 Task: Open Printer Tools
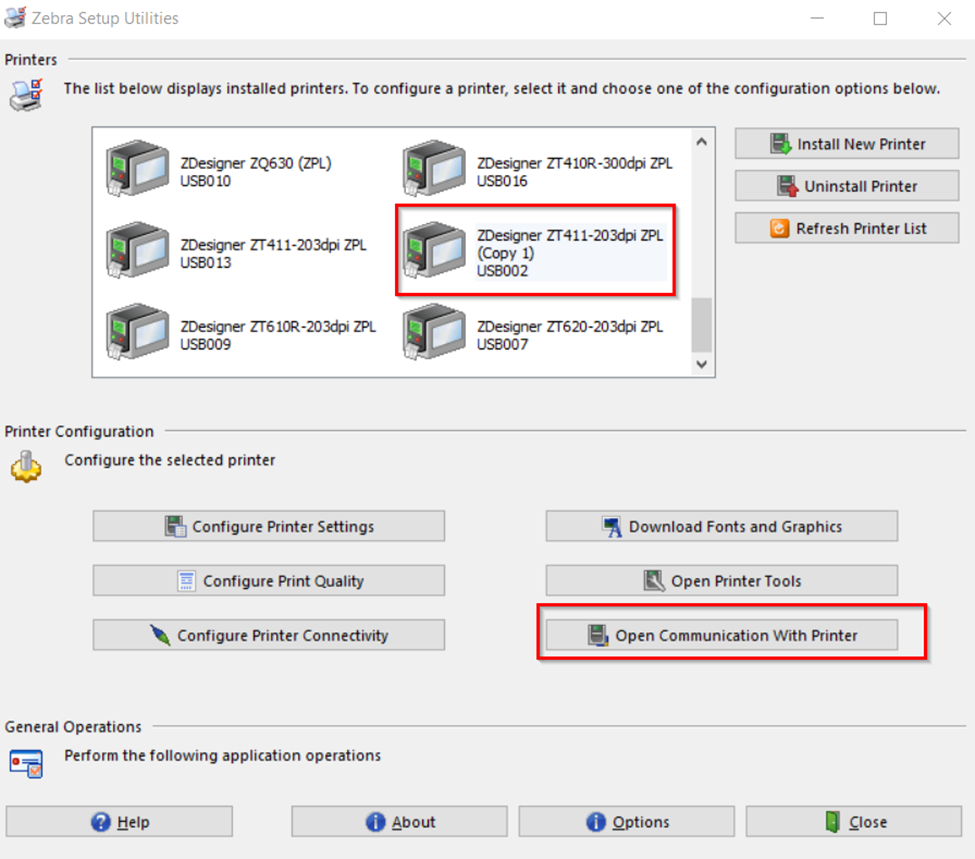click(721, 581)
